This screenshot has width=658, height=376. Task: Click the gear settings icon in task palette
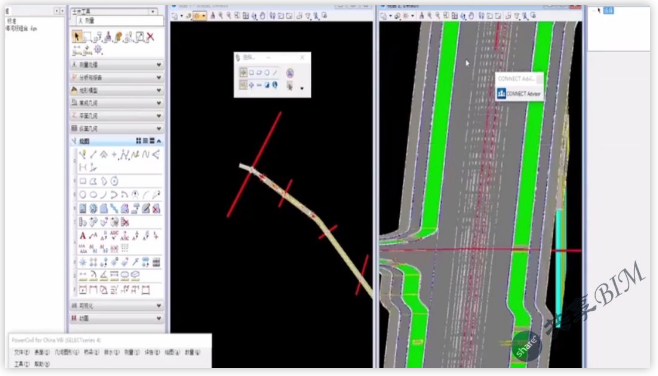[98, 50]
